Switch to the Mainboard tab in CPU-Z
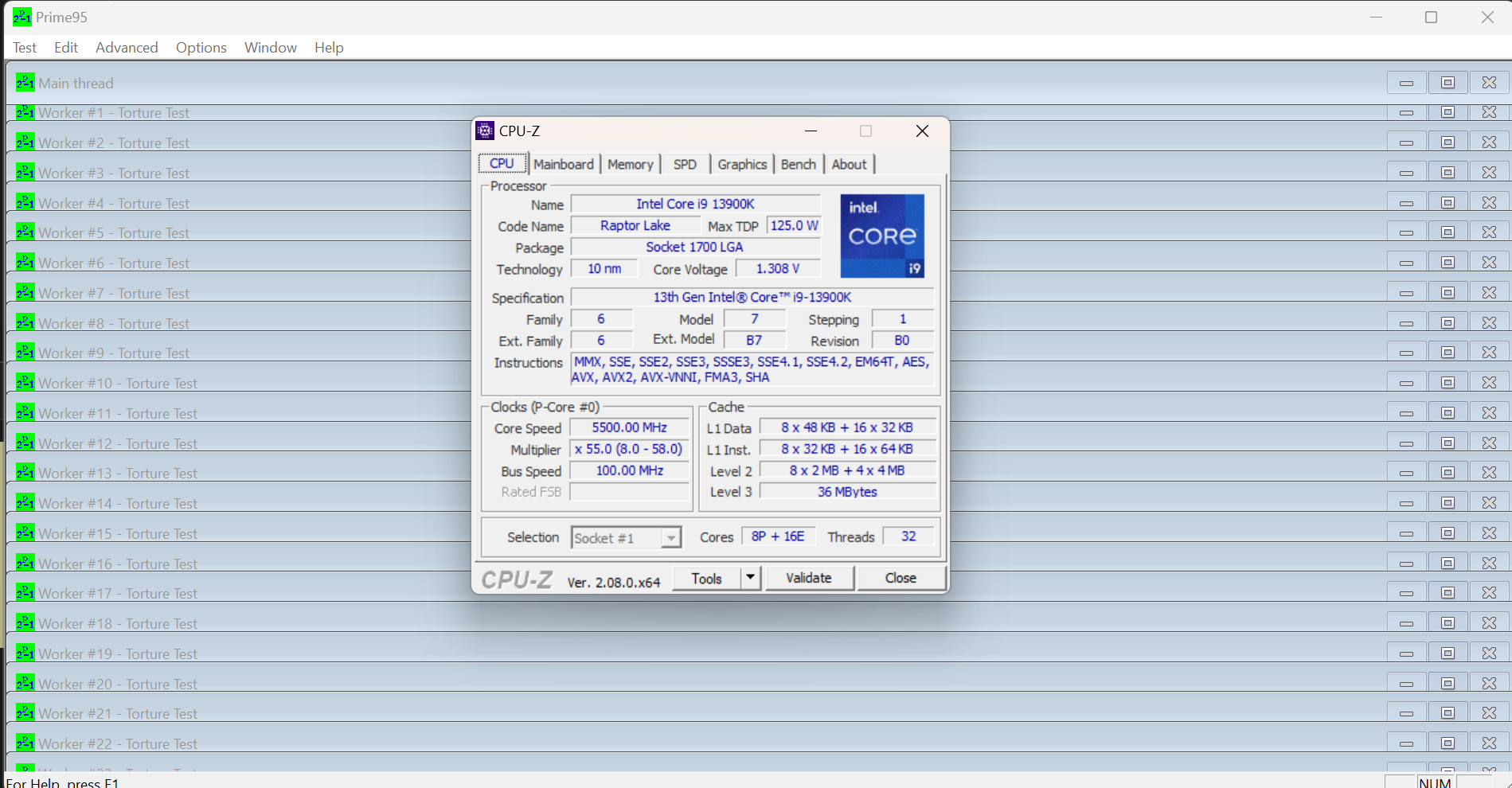The height and width of the screenshot is (788, 1512). [x=564, y=164]
